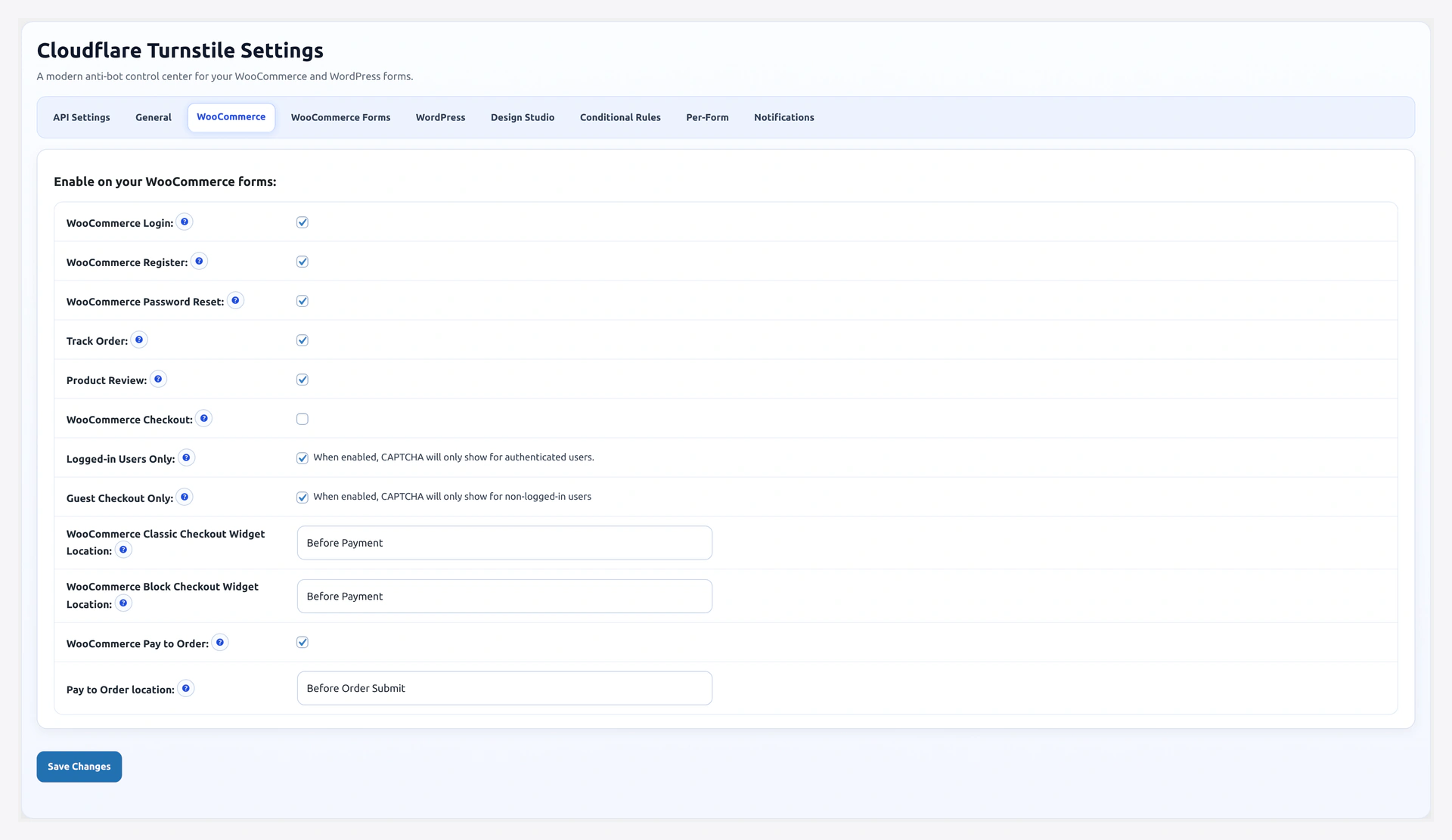Click 'Cloudflare Turnstile Settings' heading
1452x840 pixels.
(180, 51)
